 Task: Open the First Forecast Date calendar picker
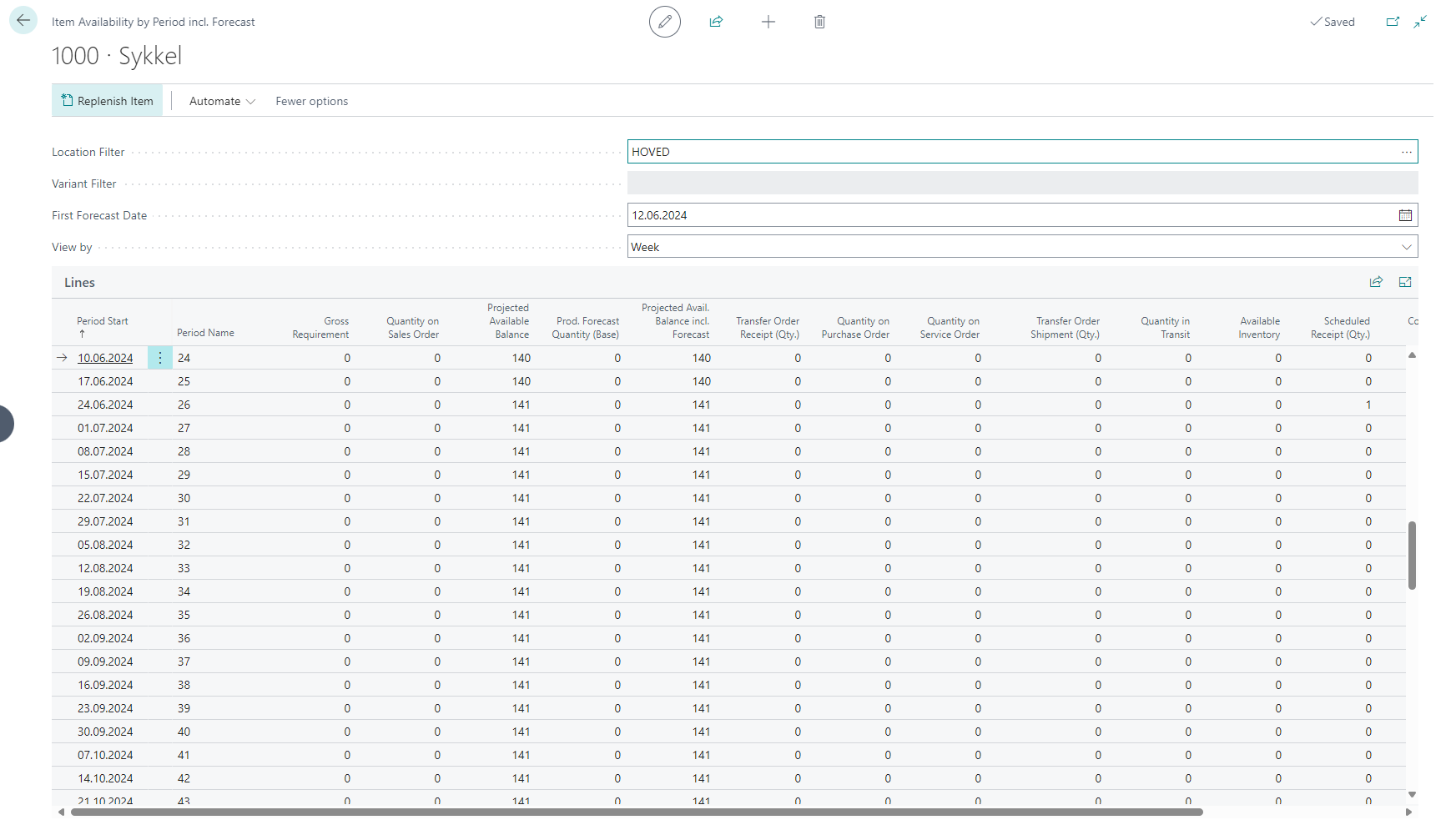tap(1405, 215)
